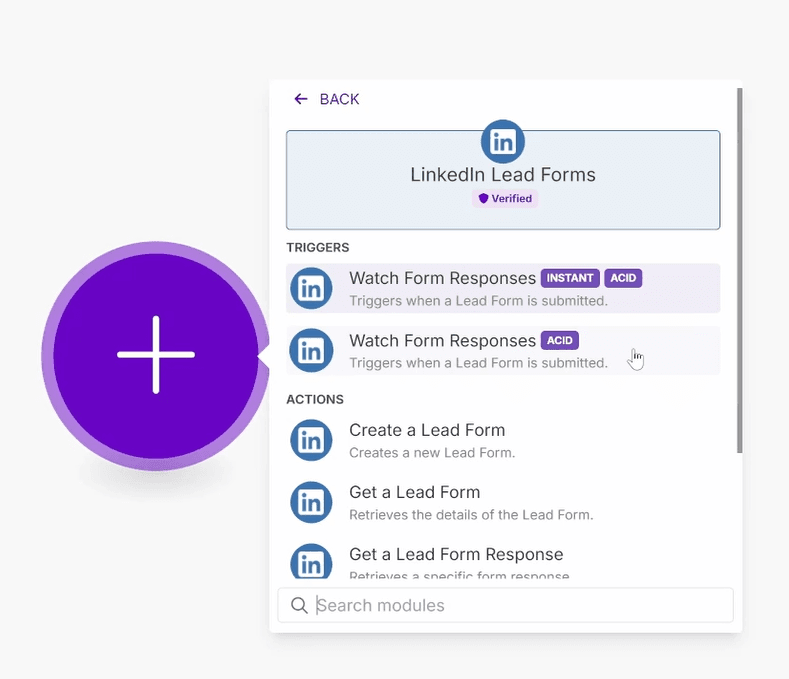
Task: Click the ACID badge on the second trigger
Action: (559, 341)
